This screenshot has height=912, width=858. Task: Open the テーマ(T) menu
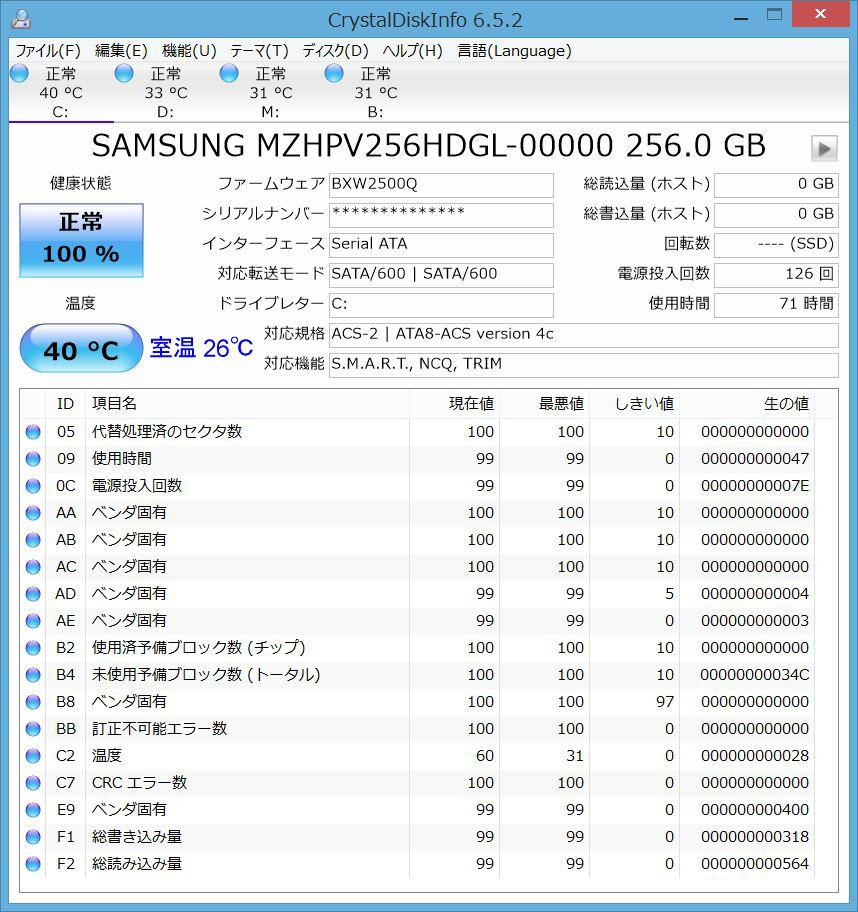click(259, 51)
